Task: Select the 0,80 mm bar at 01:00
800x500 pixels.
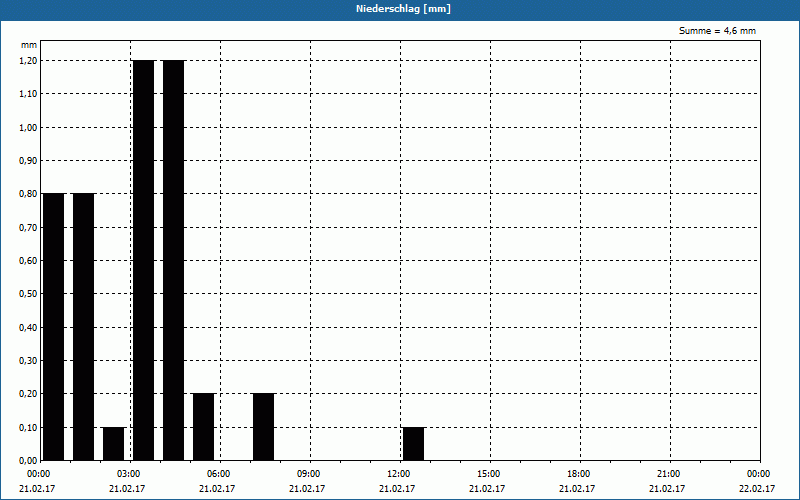Action: [84, 327]
